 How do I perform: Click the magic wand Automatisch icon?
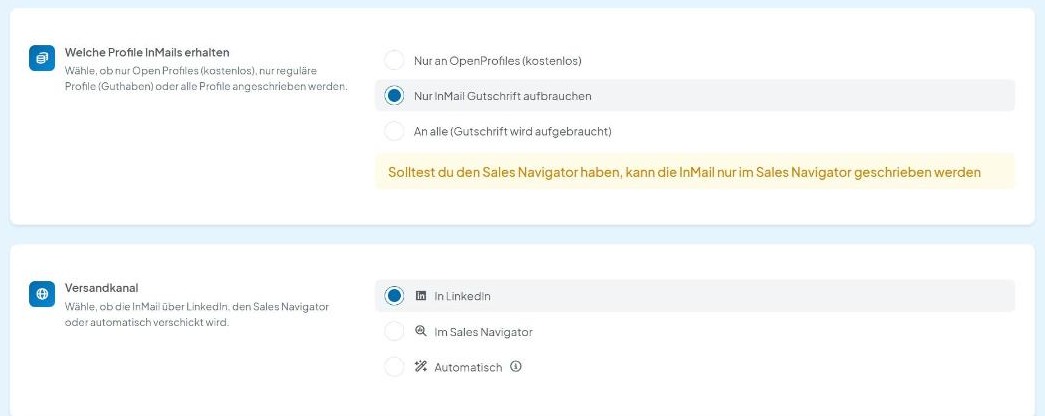click(421, 366)
